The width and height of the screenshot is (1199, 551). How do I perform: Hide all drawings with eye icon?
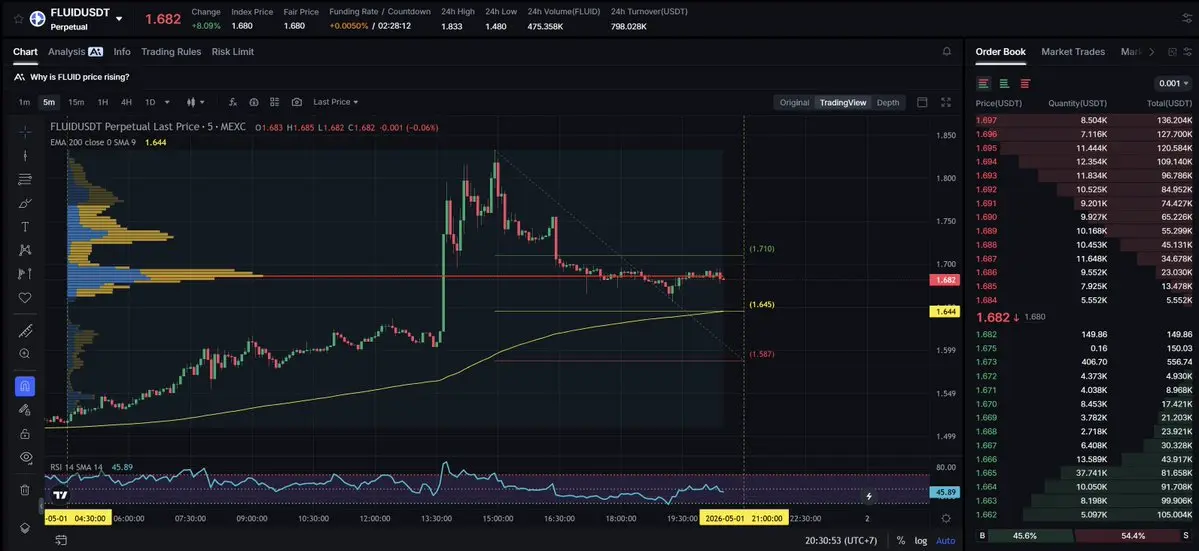(25, 457)
